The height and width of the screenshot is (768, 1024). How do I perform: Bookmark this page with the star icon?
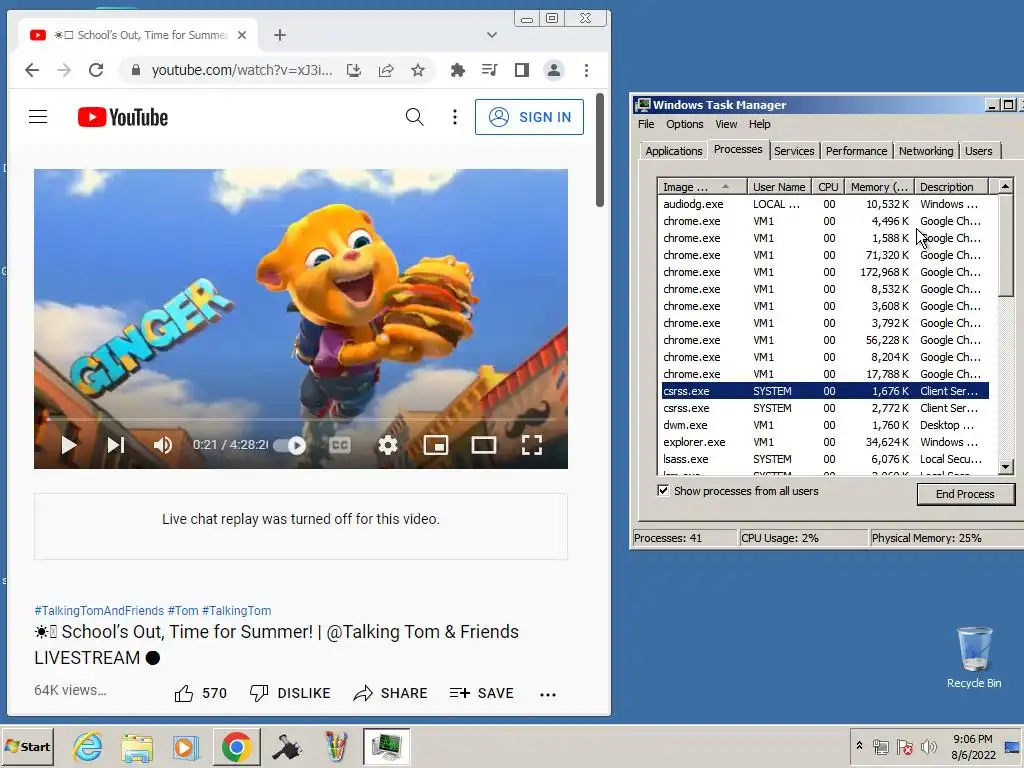(x=418, y=70)
